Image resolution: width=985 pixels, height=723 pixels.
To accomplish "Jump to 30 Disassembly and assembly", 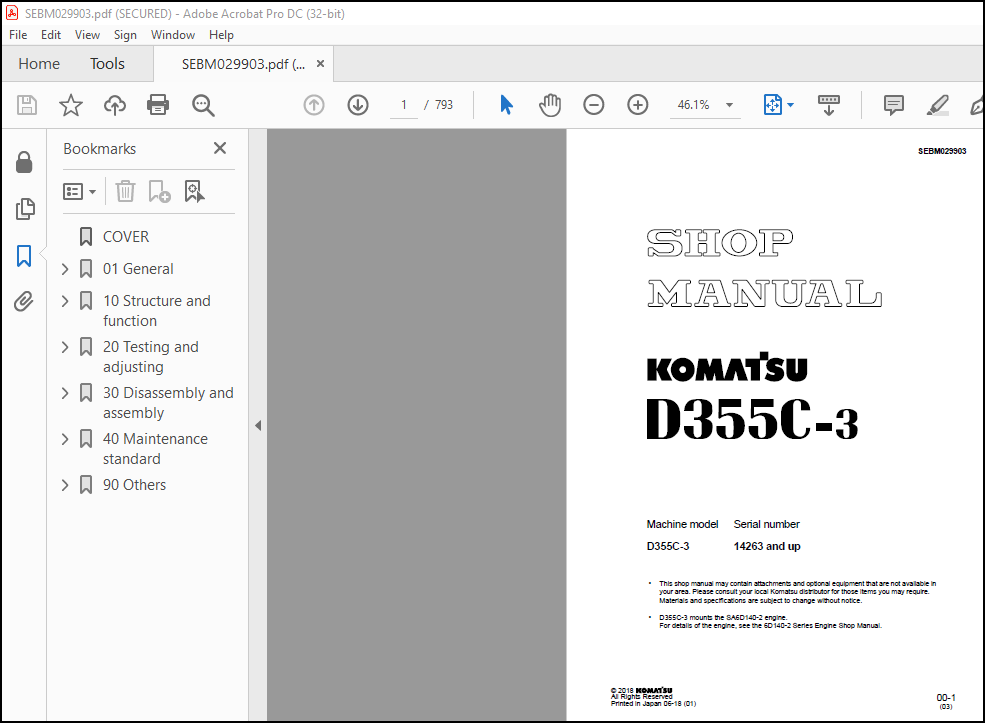I will [x=168, y=403].
